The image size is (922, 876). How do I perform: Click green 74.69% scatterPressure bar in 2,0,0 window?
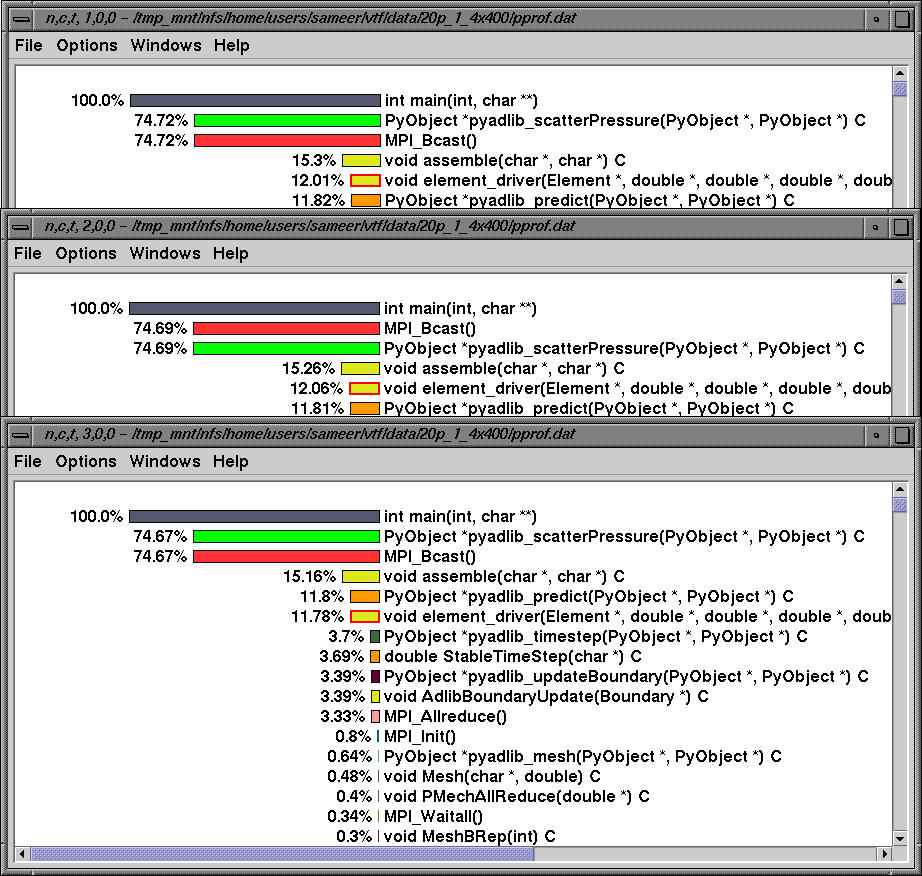tap(286, 349)
